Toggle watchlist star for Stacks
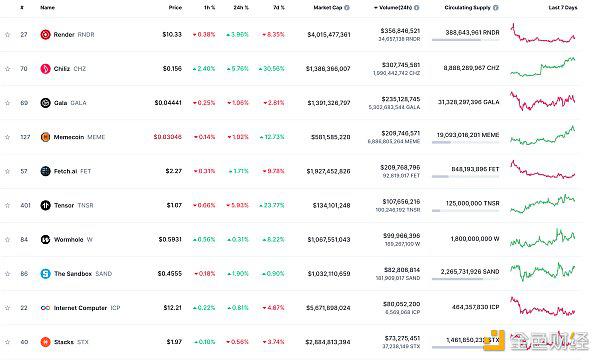600x362 pixels. pyautogui.click(x=7, y=342)
